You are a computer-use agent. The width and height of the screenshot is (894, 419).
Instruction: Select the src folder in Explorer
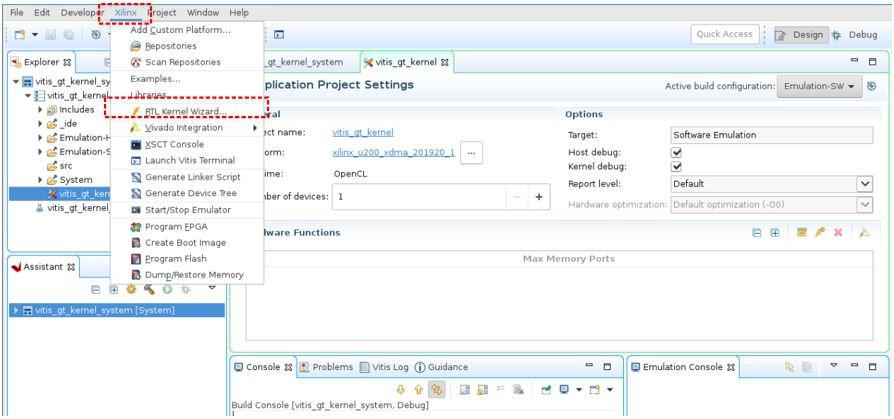59,166
